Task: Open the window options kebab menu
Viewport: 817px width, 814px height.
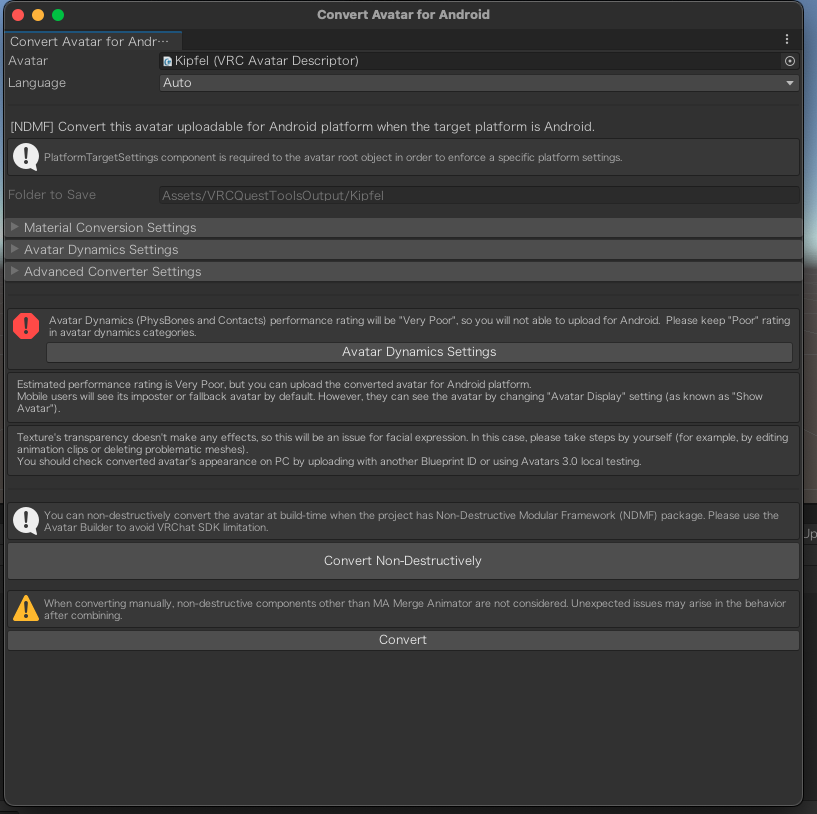Action: [787, 39]
